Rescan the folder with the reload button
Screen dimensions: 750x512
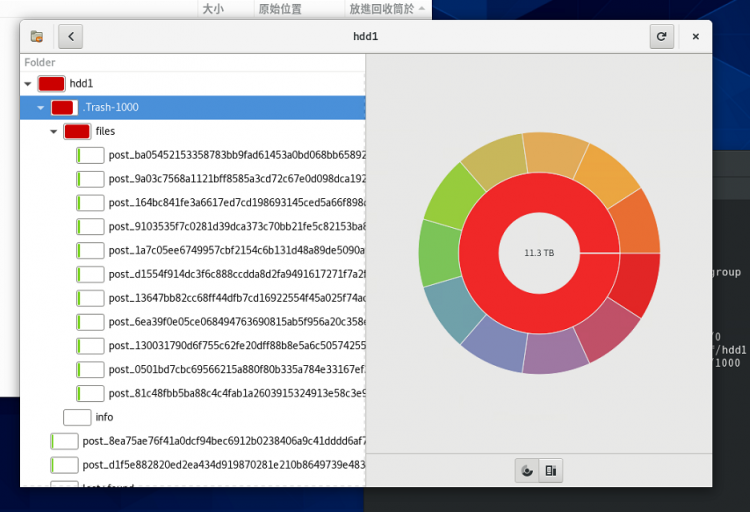660,37
